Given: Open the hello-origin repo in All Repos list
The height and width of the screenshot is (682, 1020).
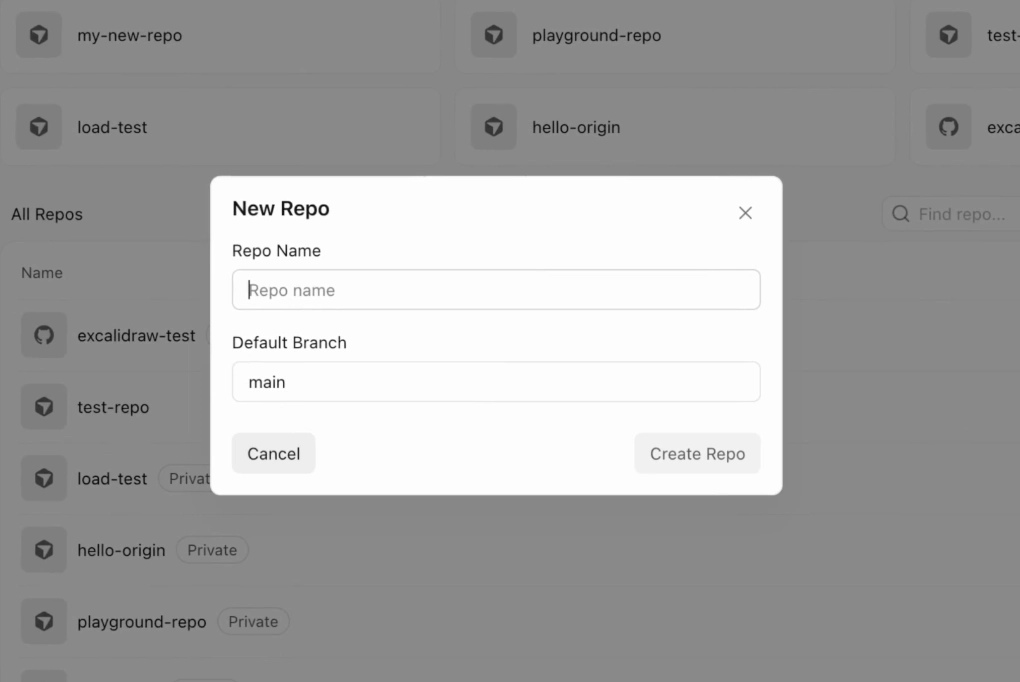Looking at the screenshot, I should coord(121,551).
